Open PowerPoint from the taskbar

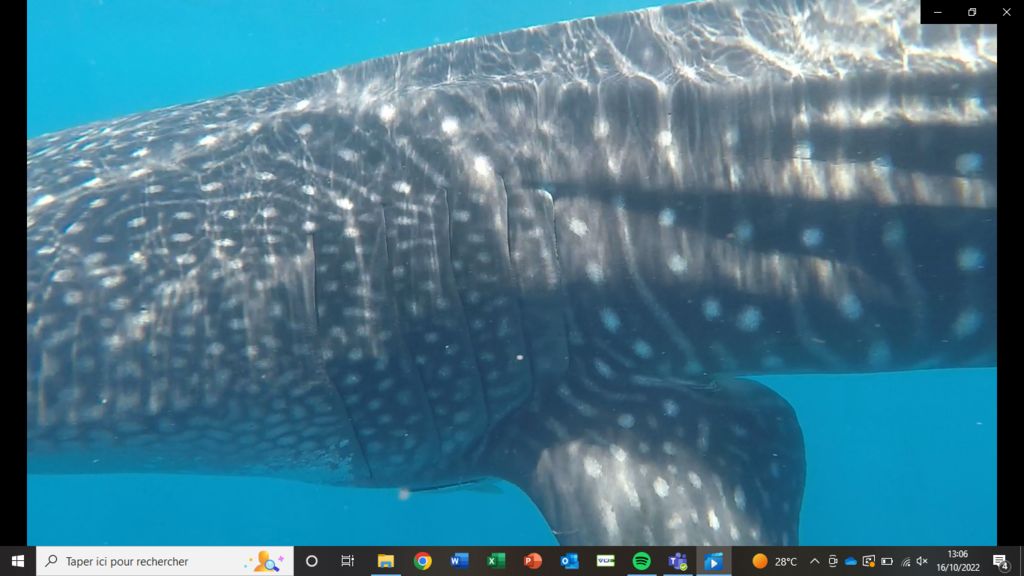533,561
